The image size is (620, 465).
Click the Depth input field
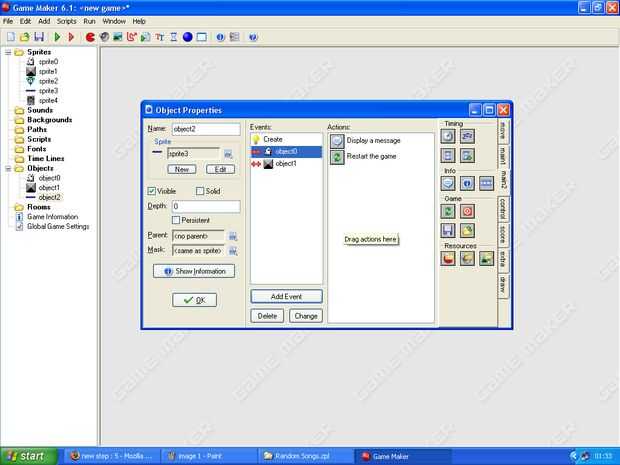tap(206, 206)
